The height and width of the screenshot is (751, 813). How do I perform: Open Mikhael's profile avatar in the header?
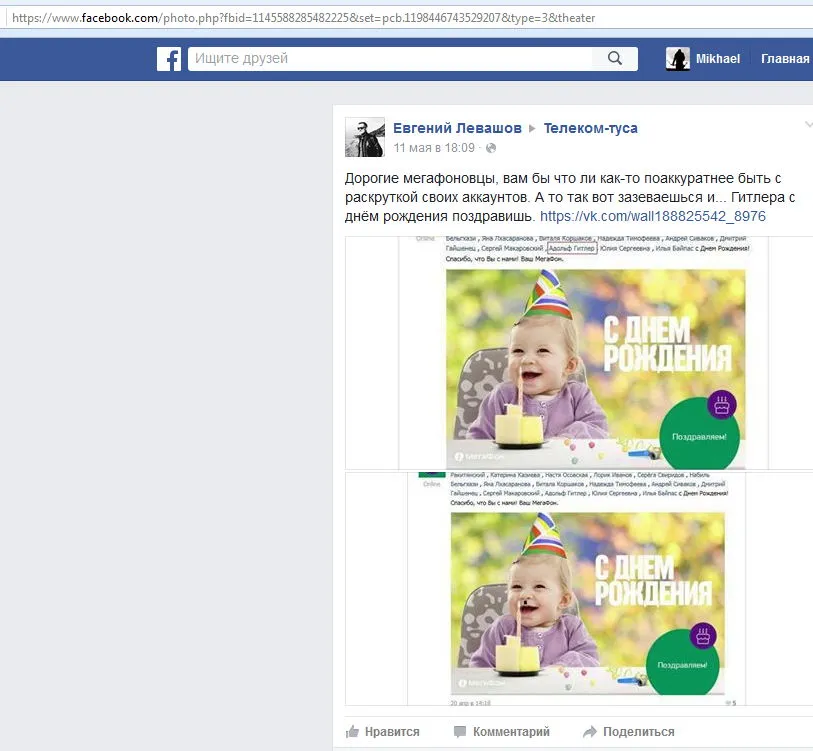pos(678,59)
